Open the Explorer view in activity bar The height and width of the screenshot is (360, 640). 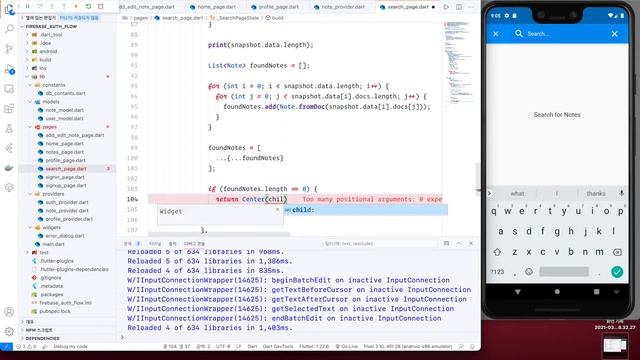pyautogui.click(x=9, y=9)
